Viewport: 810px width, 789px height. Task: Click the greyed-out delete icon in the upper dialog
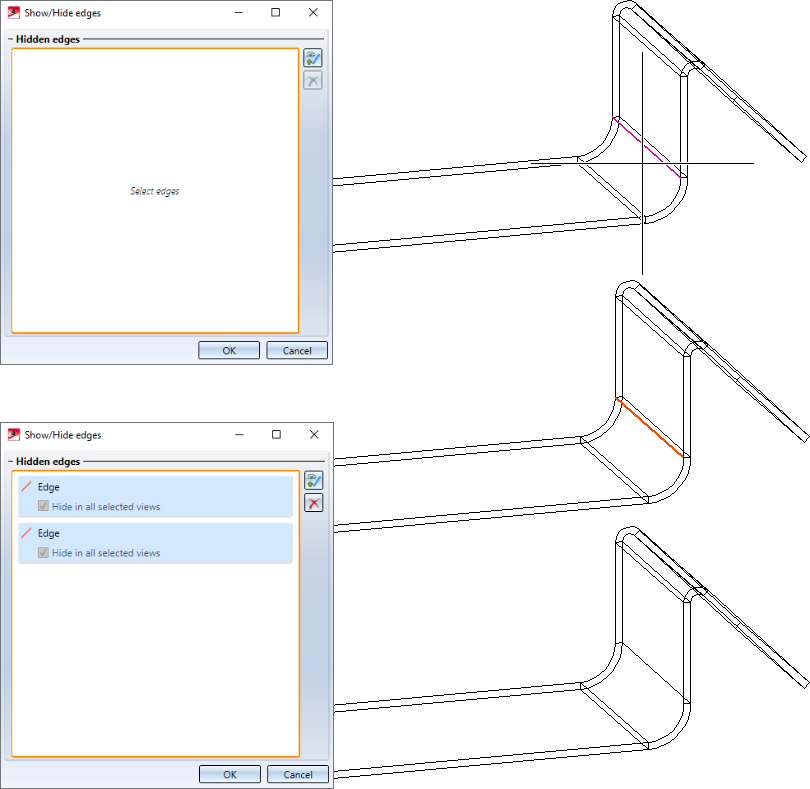click(x=313, y=81)
